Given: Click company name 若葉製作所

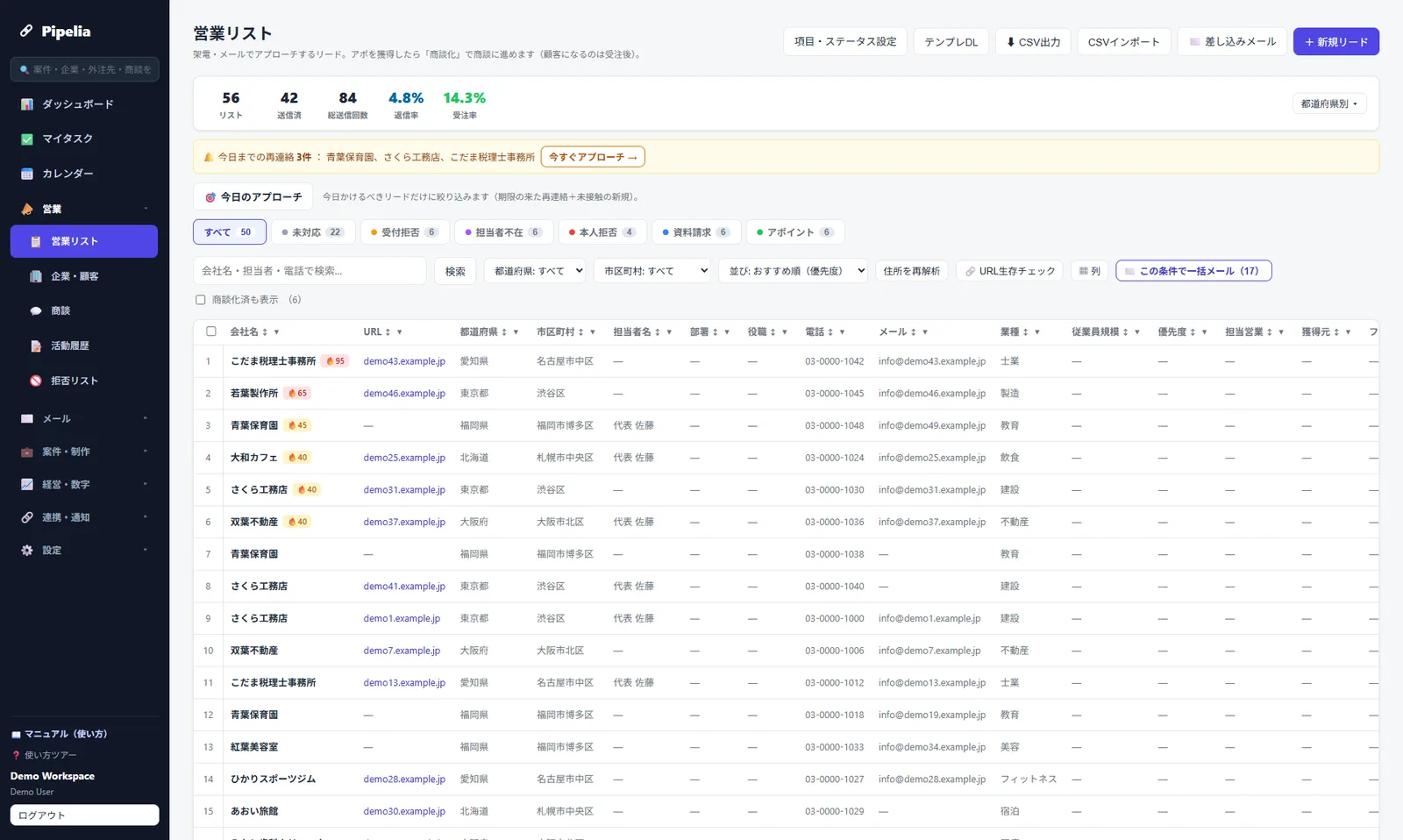Looking at the screenshot, I should 254,393.
